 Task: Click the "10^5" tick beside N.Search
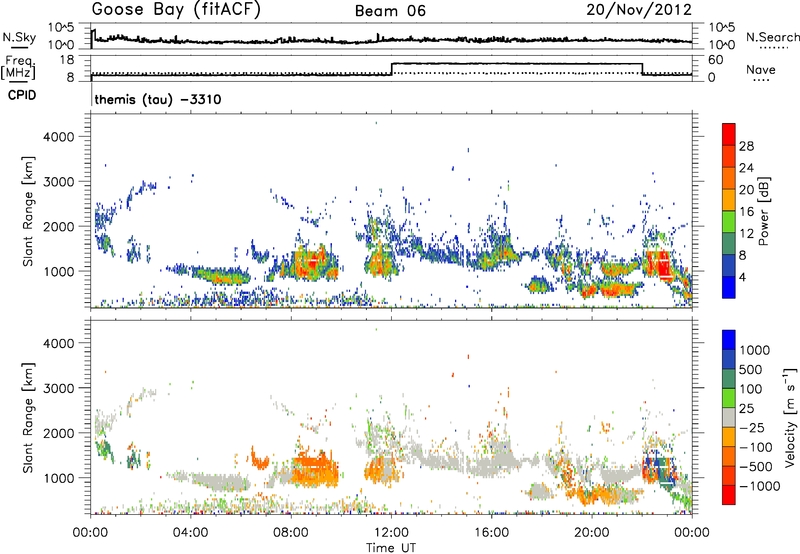pyautogui.click(x=722, y=28)
